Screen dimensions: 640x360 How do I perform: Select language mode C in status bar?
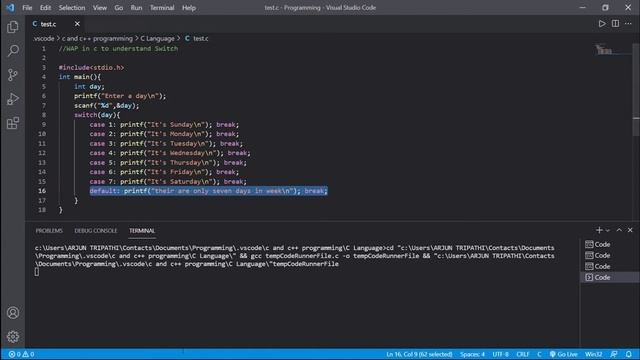pos(539,354)
